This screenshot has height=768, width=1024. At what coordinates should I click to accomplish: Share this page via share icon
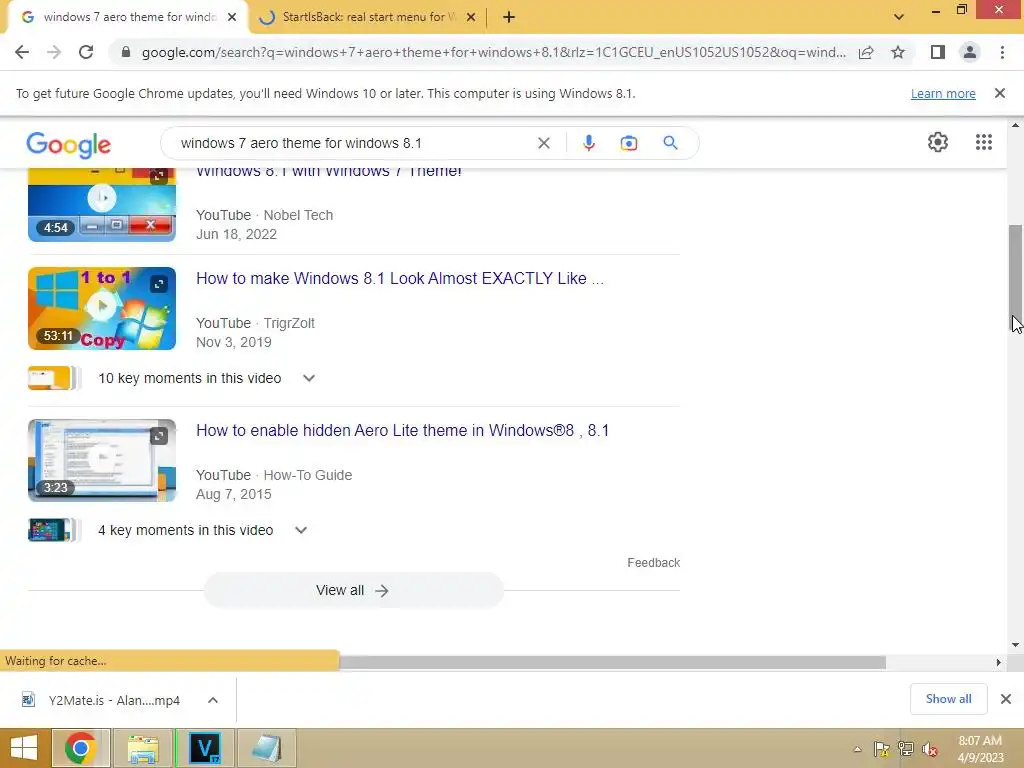[866, 52]
